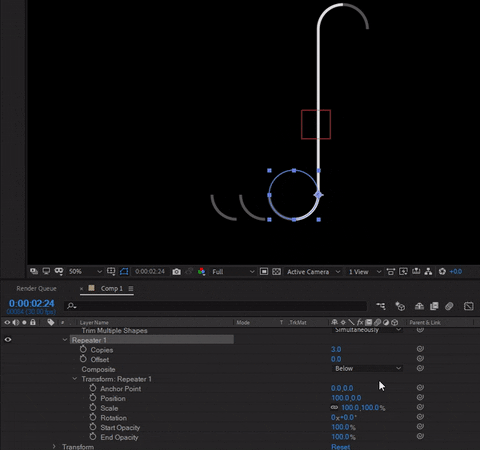Click the Show Channel RGB color icon
This screenshot has width=480, height=450.
[201, 272]
